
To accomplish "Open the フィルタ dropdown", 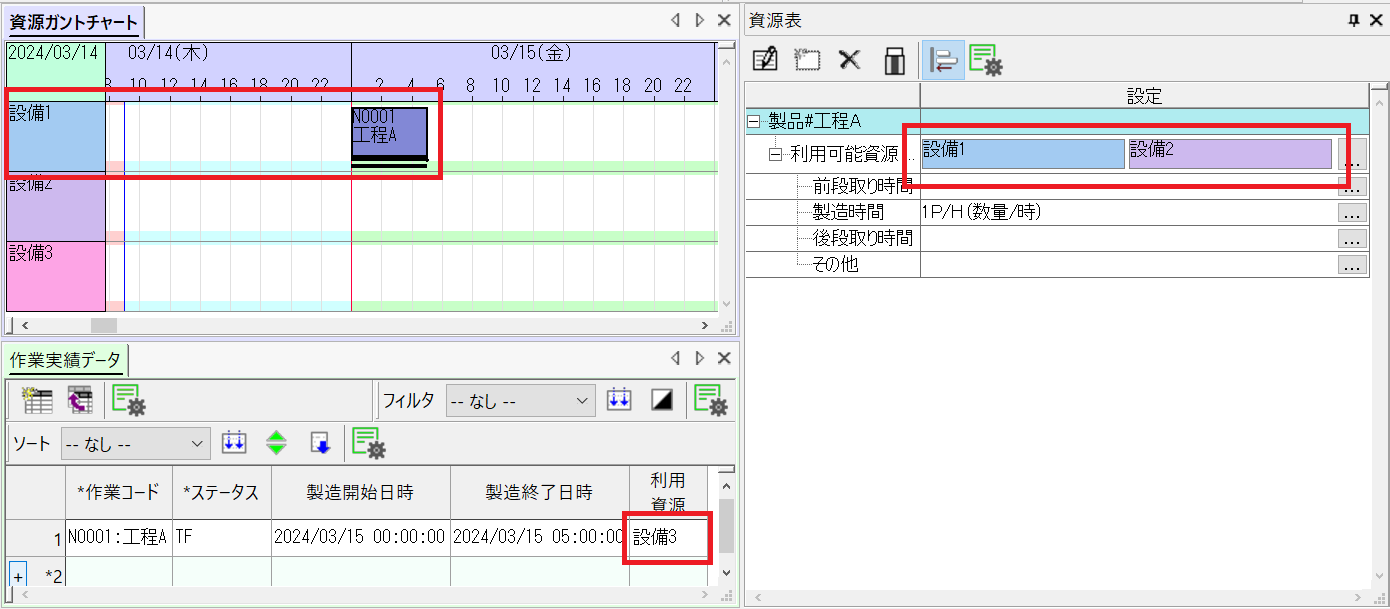I will click(x=520, y=401).
